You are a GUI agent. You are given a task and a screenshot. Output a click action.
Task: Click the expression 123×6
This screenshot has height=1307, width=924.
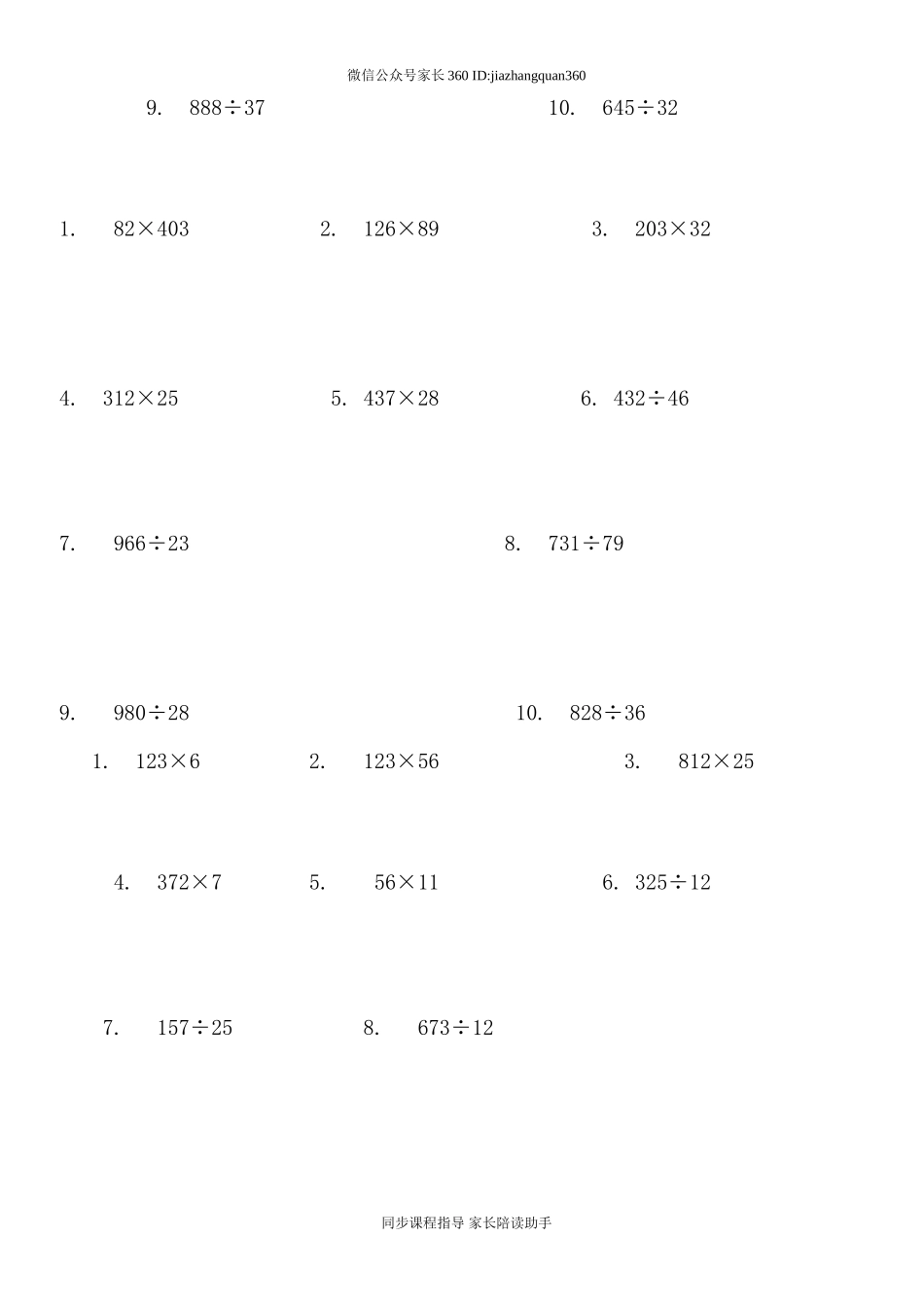click(167, 761)
